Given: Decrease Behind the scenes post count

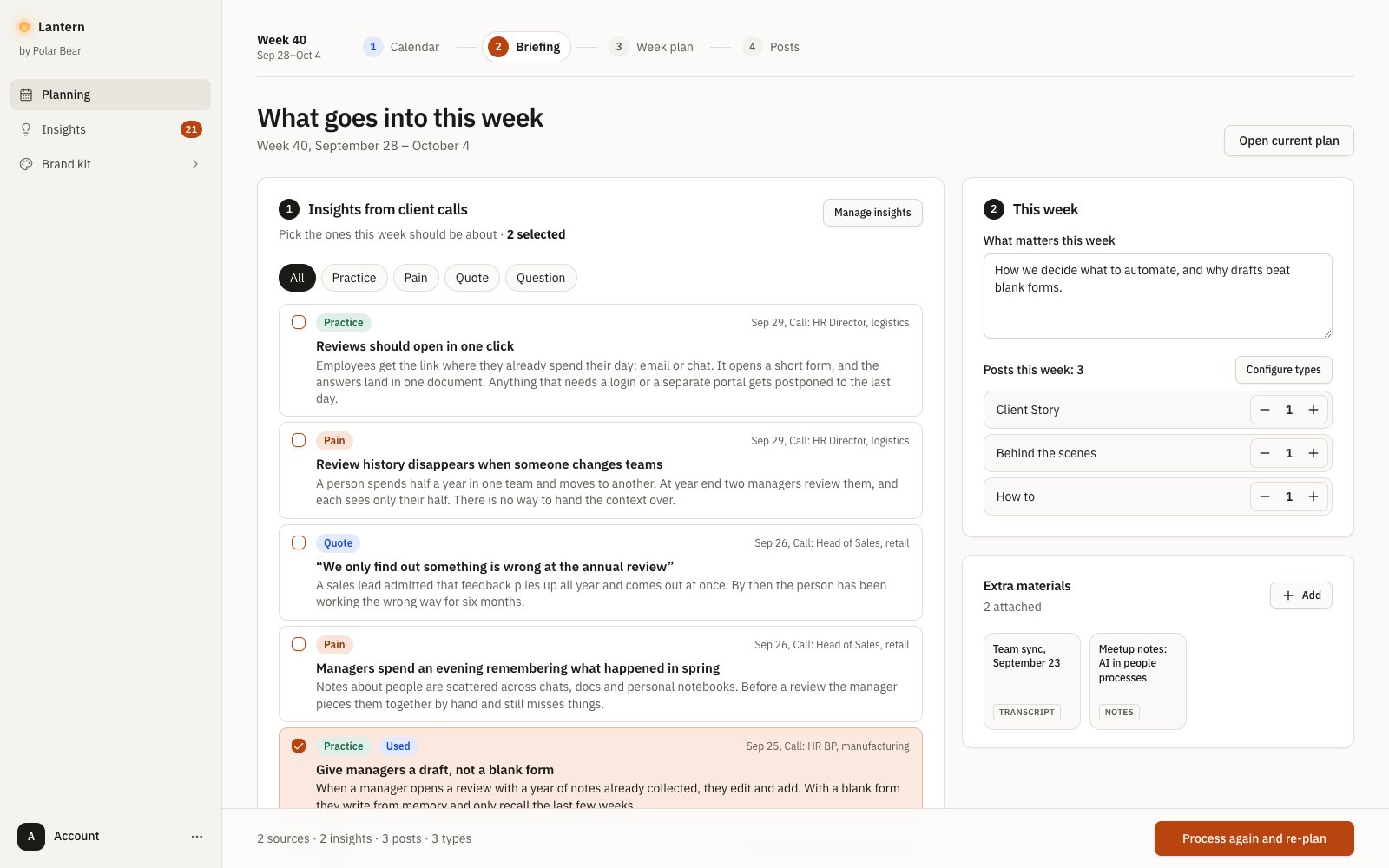Looking at the screenshot, I should click(1265, 453).
